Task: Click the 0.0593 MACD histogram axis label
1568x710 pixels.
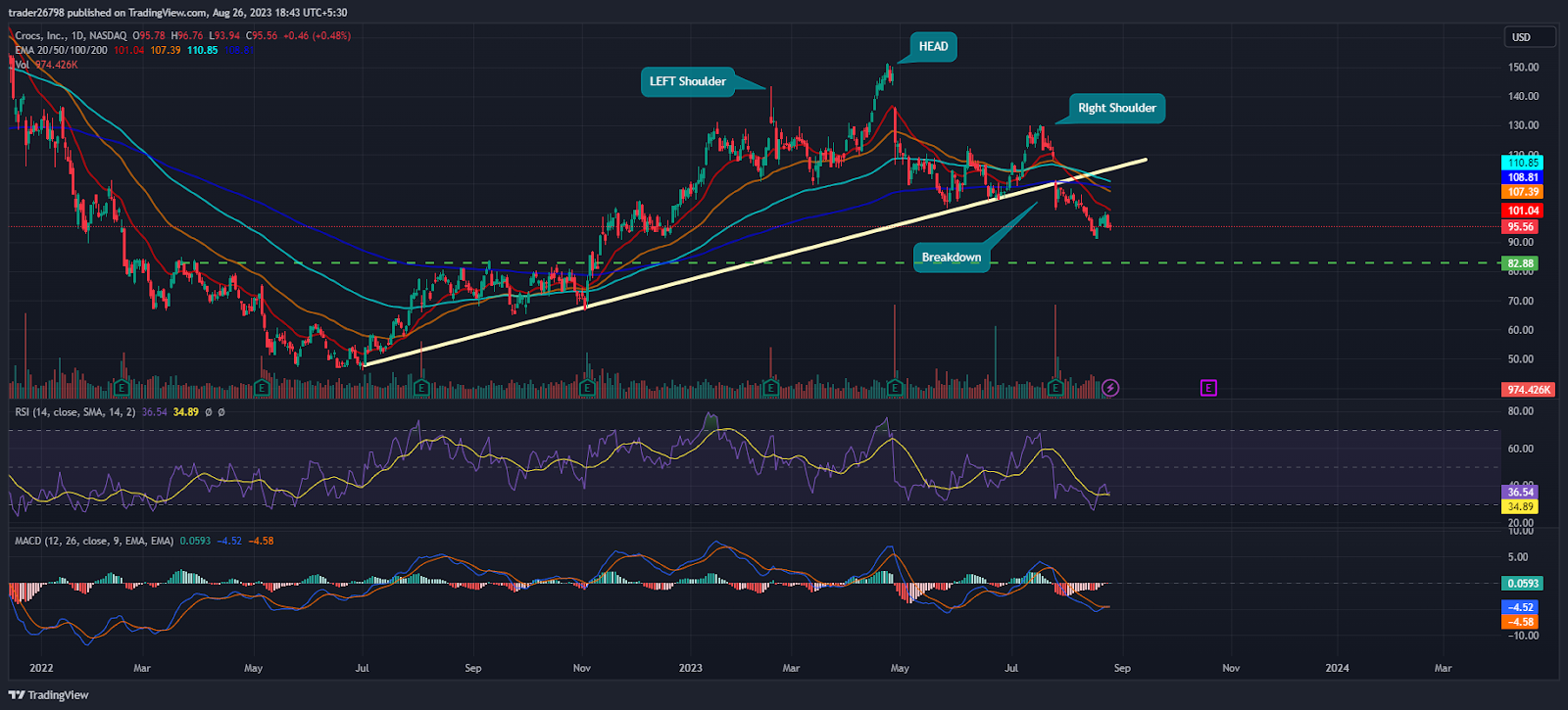Action: click(1523, 584)
